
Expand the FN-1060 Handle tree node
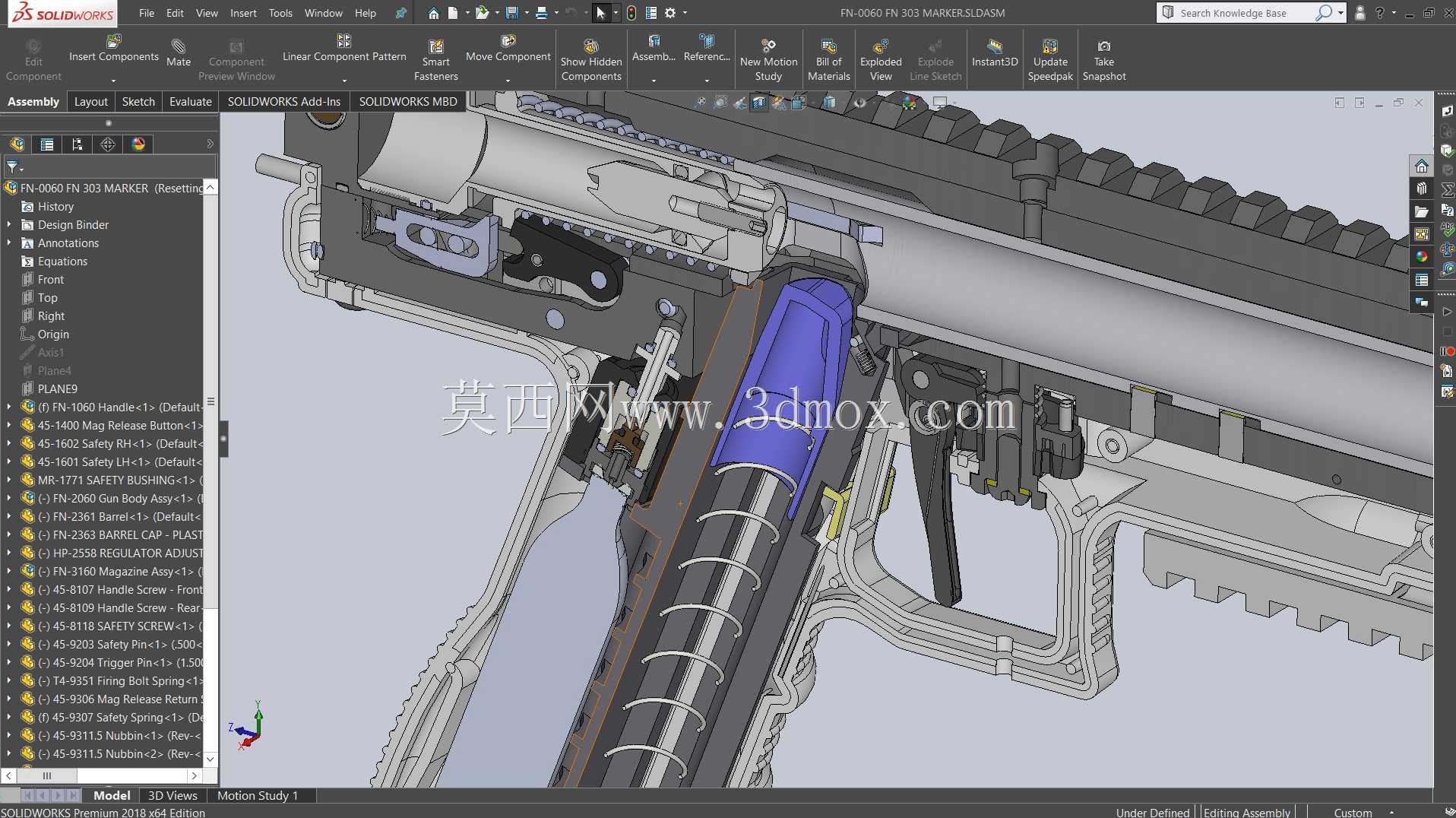[9, 407]
